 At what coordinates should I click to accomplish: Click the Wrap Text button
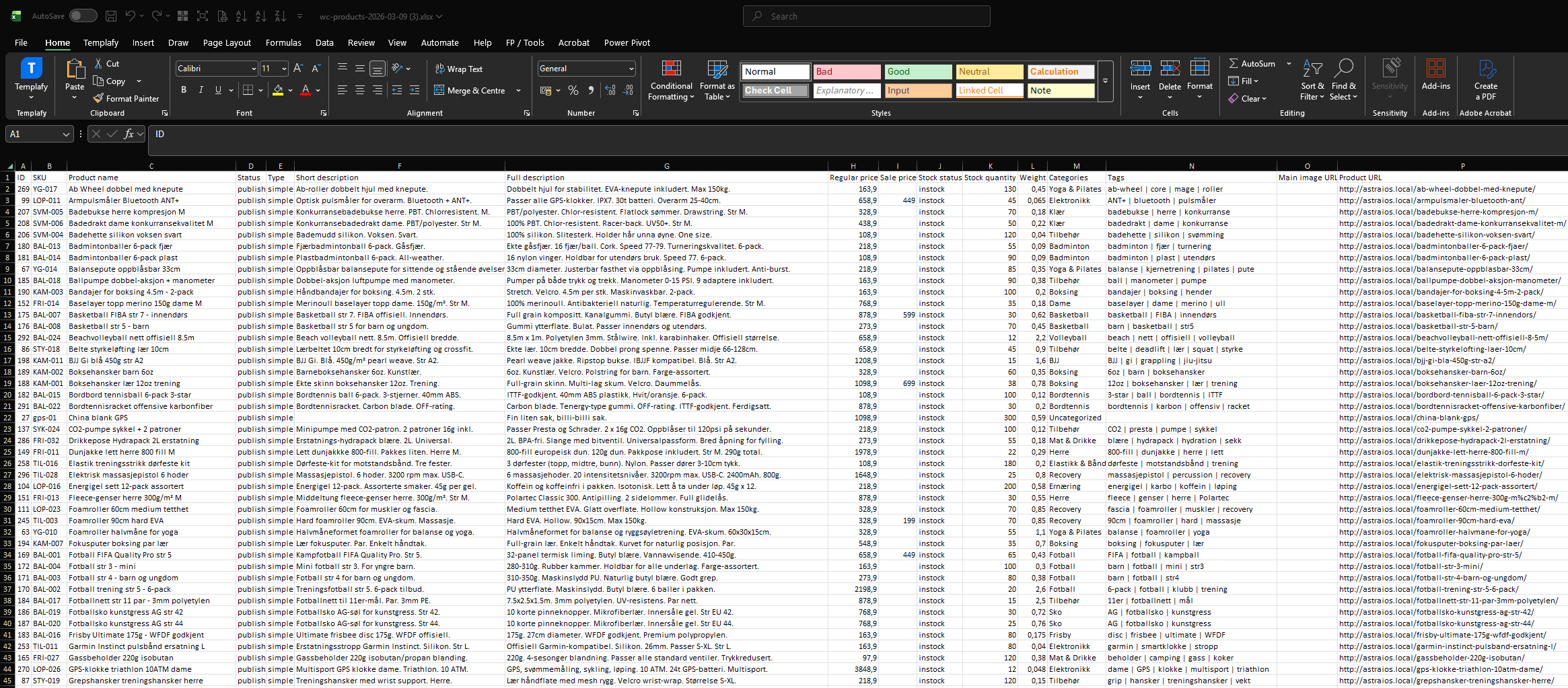point(459,69)
